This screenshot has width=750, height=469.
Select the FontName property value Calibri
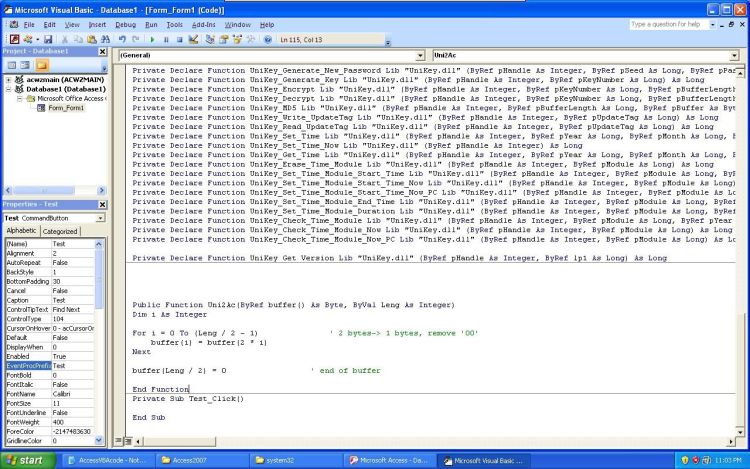[x=73, y=394]
